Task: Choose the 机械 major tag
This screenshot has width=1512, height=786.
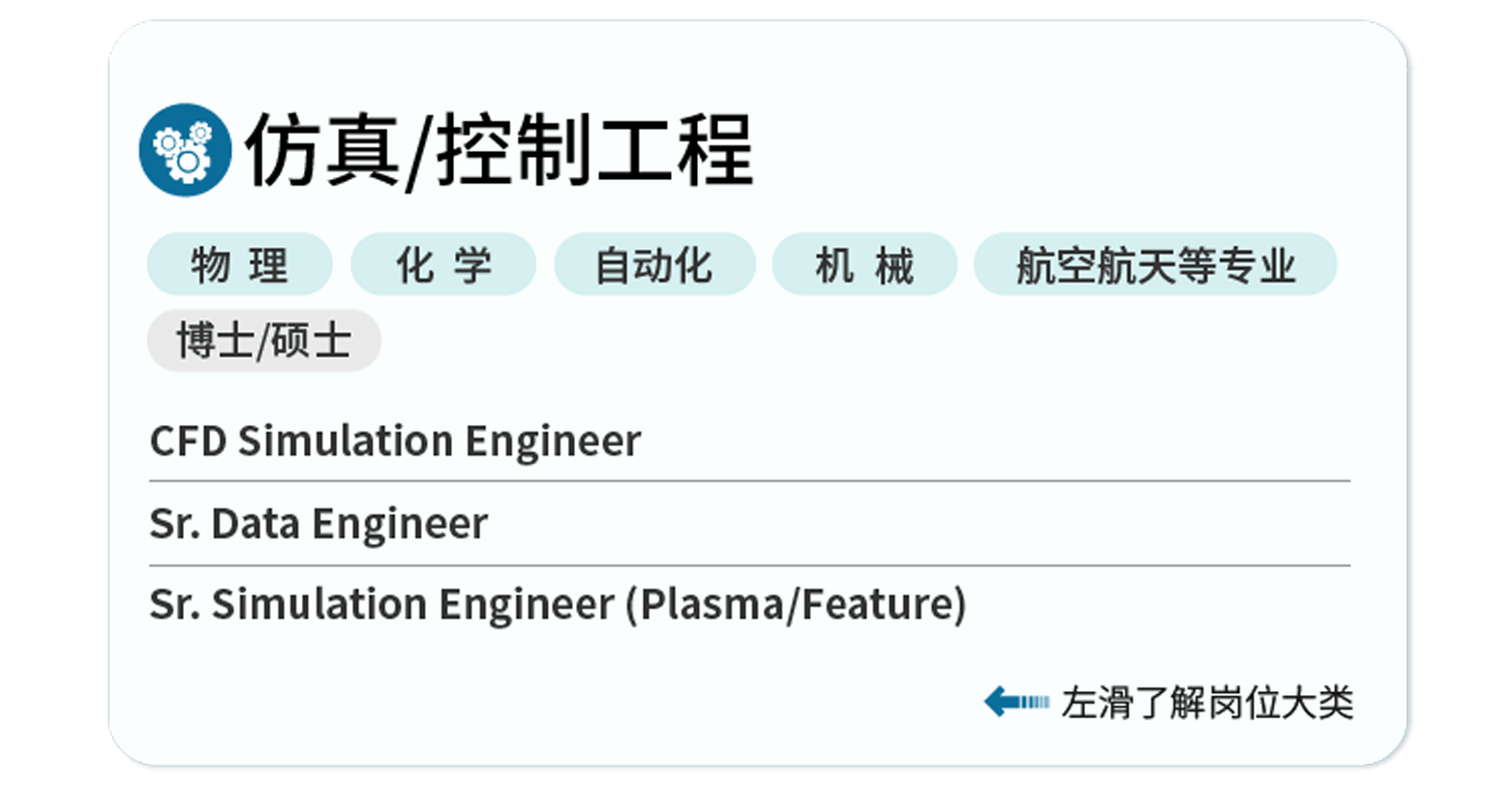Action: pos(864,264)
